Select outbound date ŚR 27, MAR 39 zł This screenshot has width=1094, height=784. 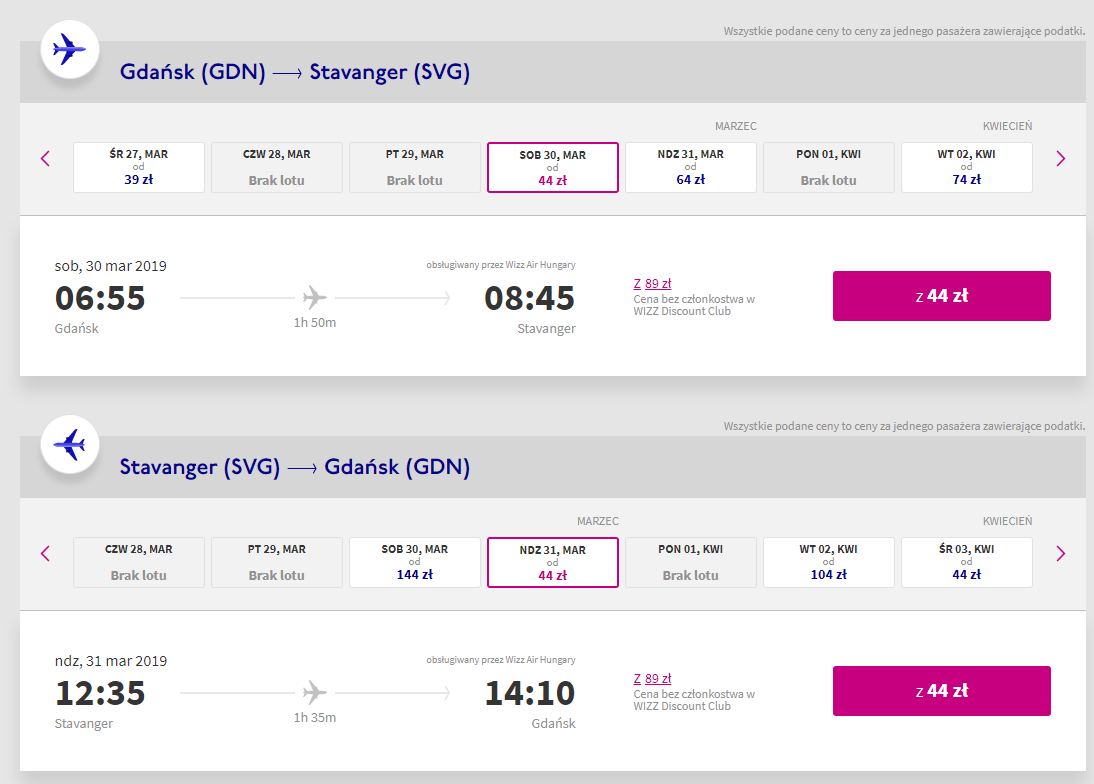139,167
